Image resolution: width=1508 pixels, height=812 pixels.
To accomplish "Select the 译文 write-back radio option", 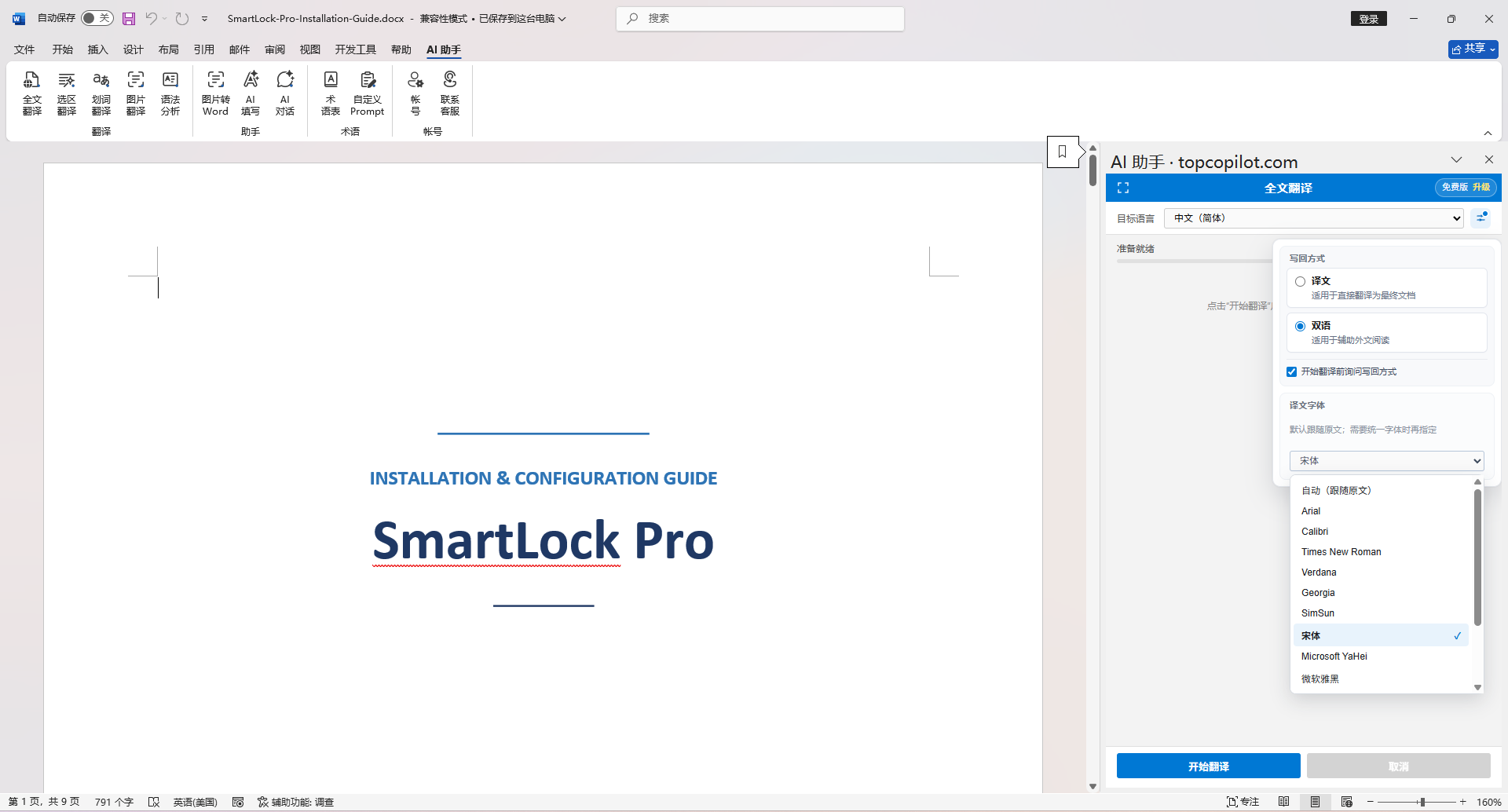I will (x=1300, y=281).
